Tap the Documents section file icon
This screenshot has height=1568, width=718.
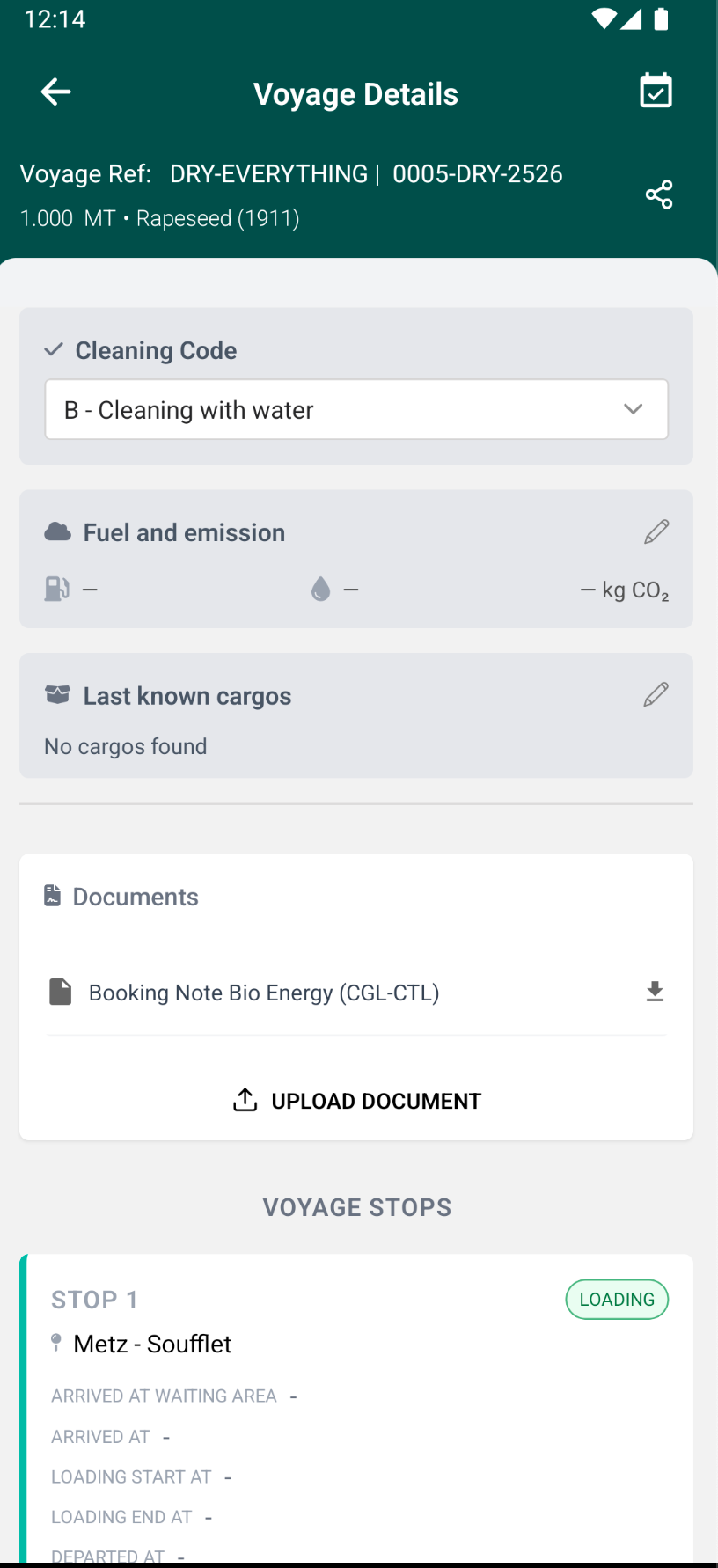click(x=53, y=896)
